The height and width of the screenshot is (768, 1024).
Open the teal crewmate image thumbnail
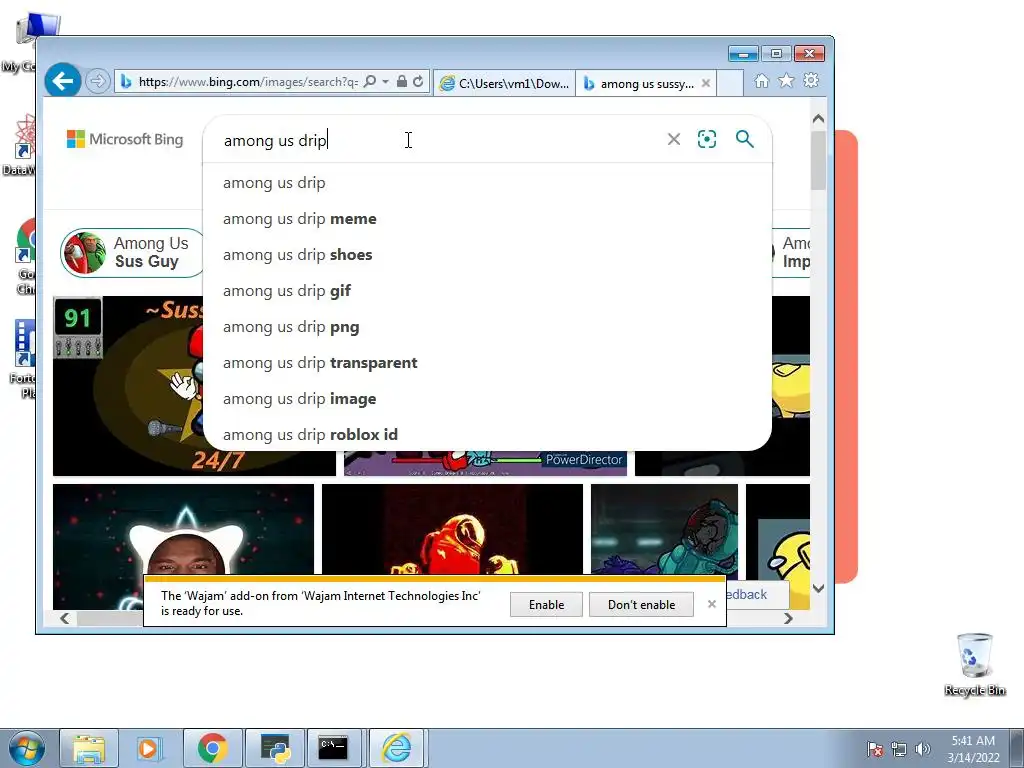pyautogui.click(x=664, y=530)
